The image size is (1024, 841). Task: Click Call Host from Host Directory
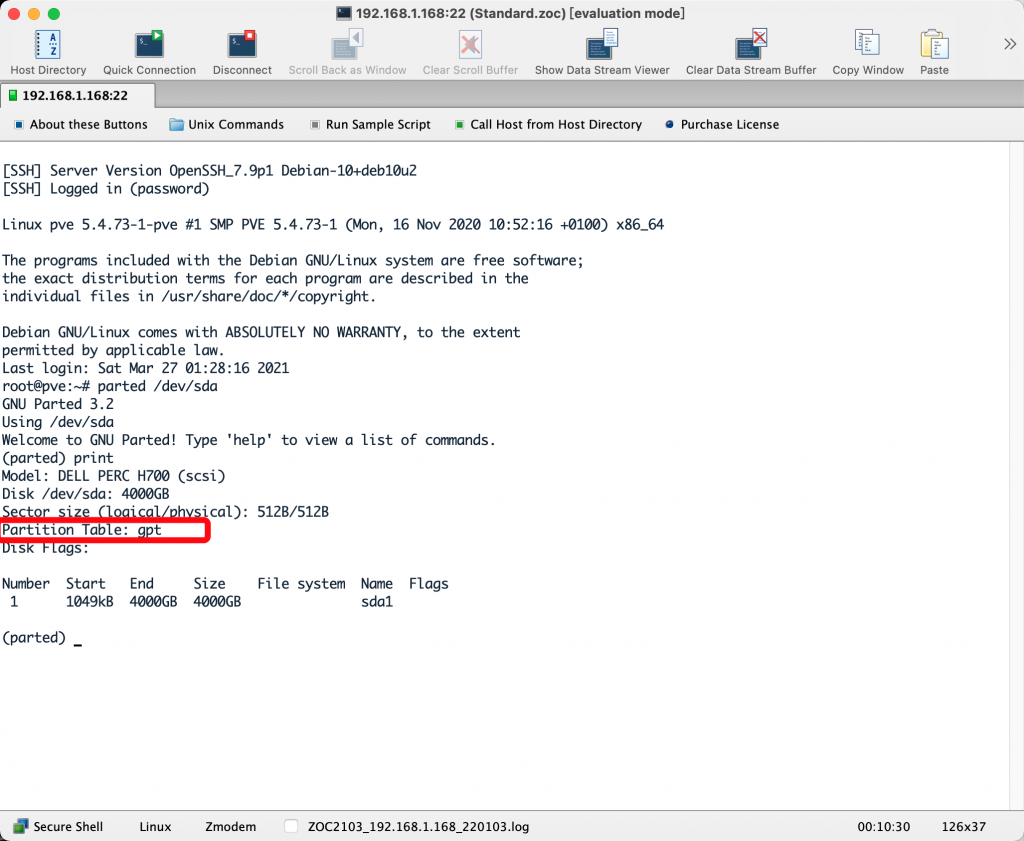(x=549, y=125)
